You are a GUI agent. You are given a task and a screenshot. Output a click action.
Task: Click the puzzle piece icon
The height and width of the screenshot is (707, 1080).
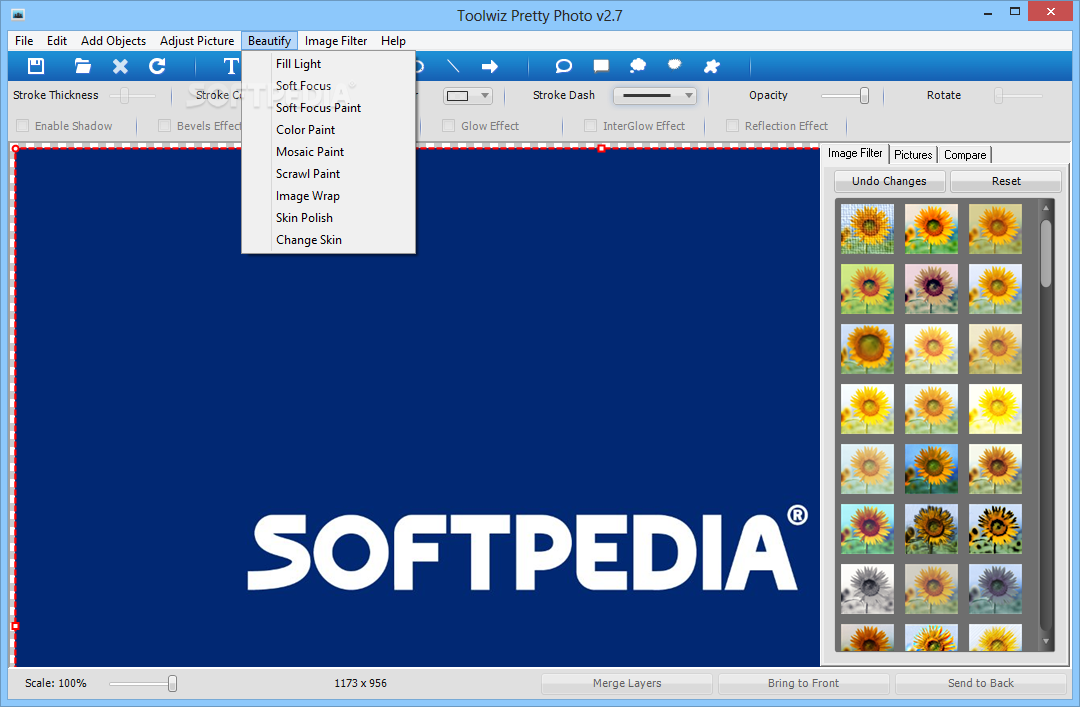click(x=712, y=66)
